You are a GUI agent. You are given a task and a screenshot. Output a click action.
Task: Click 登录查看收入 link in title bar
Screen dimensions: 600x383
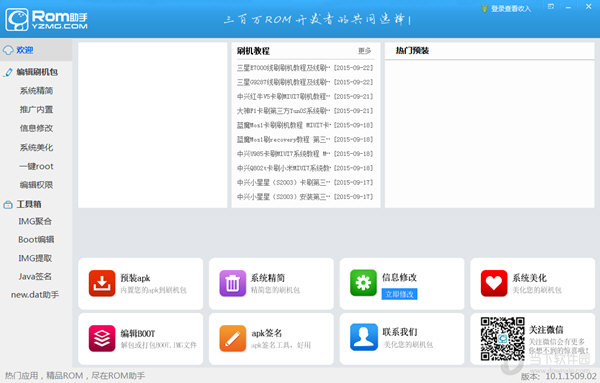click(x=511, y=8)
